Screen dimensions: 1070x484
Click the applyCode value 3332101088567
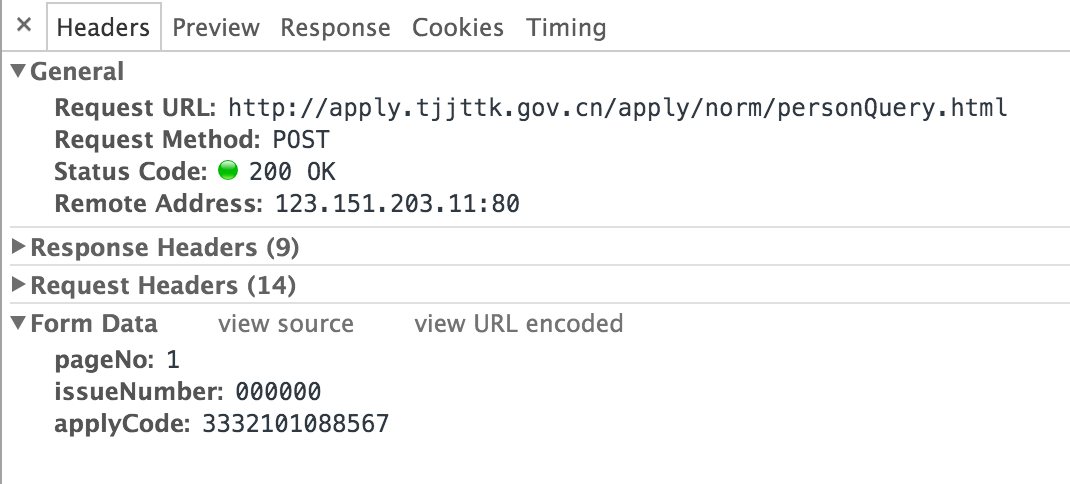295,423
